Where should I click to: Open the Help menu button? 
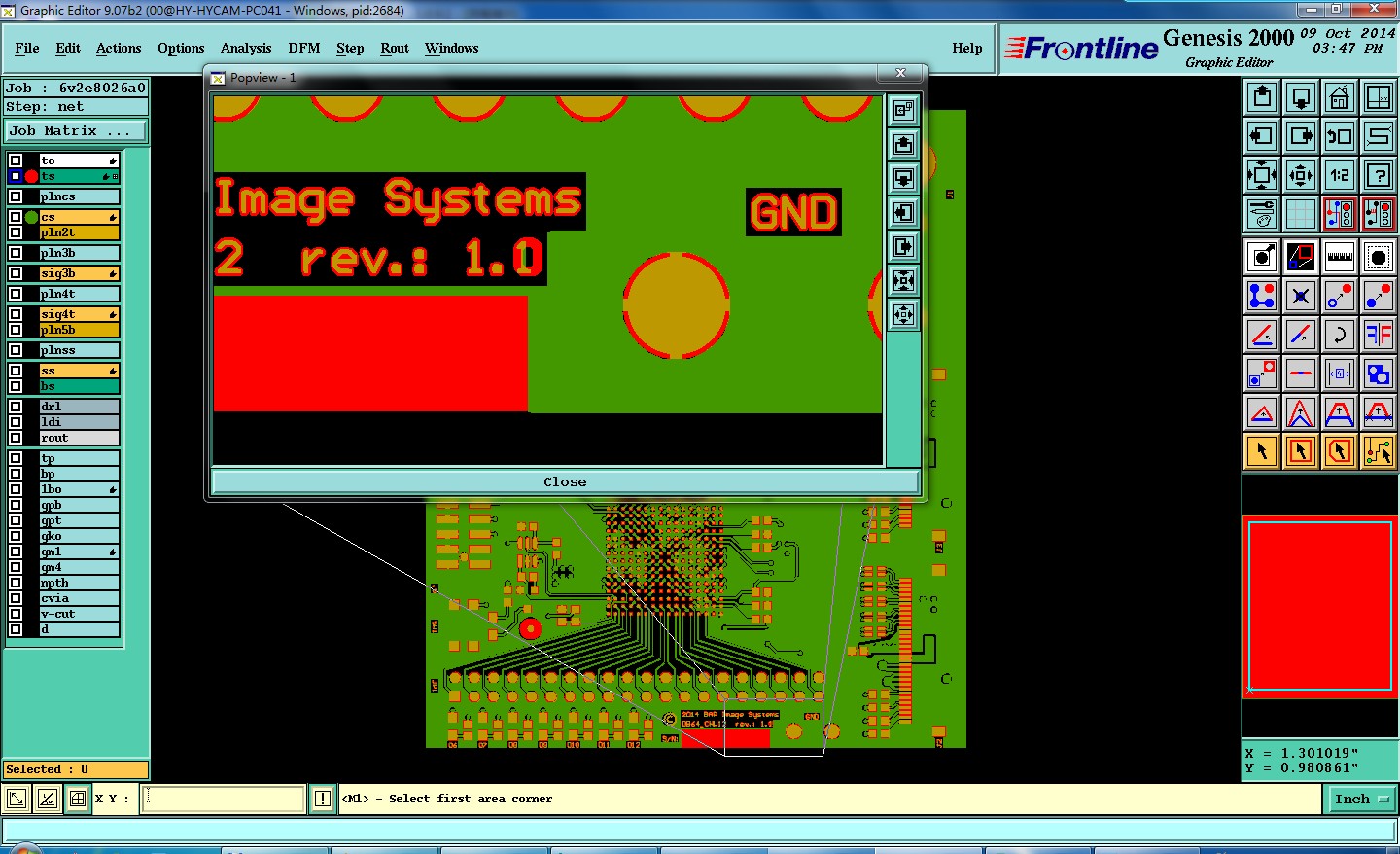point(967,49)
